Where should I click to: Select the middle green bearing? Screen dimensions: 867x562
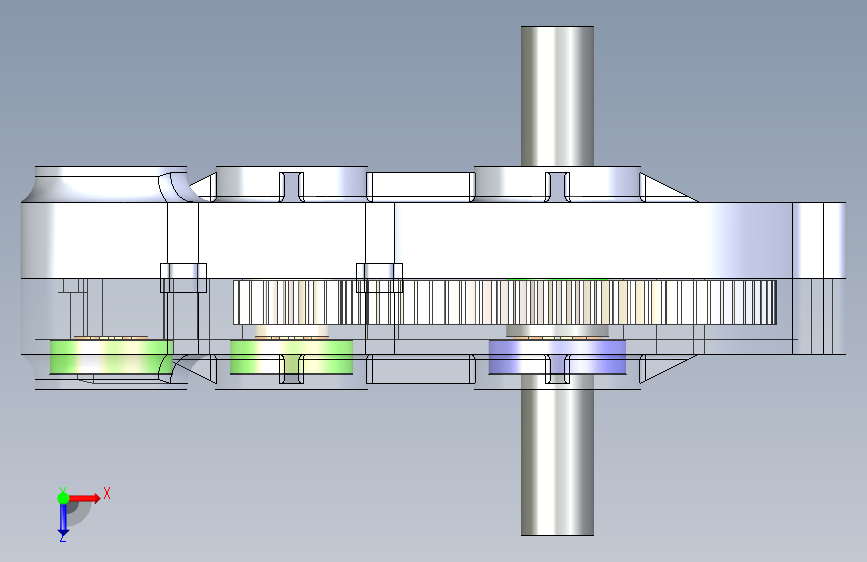[x=291, y=357]
